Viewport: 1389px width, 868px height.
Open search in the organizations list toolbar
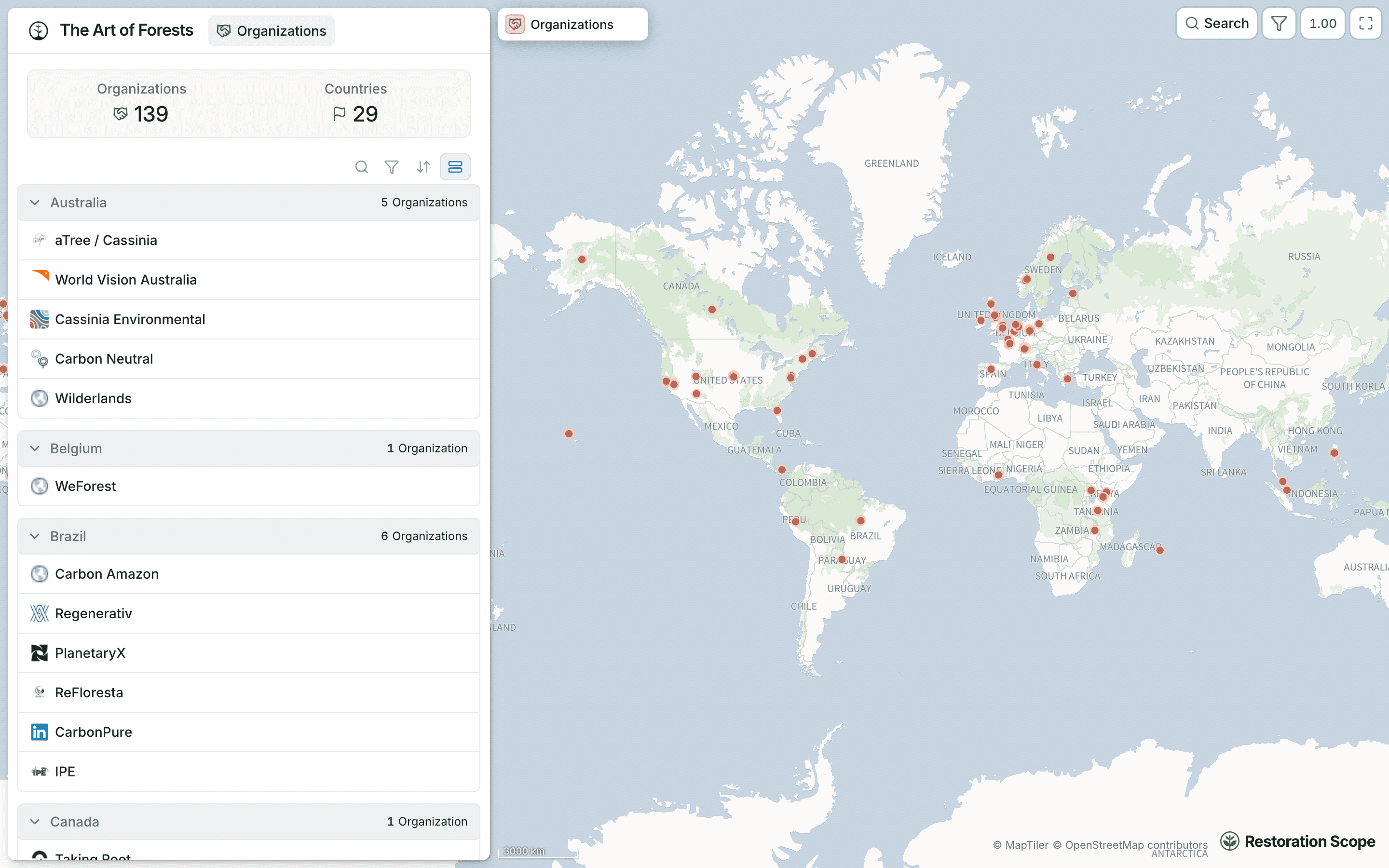362,167
